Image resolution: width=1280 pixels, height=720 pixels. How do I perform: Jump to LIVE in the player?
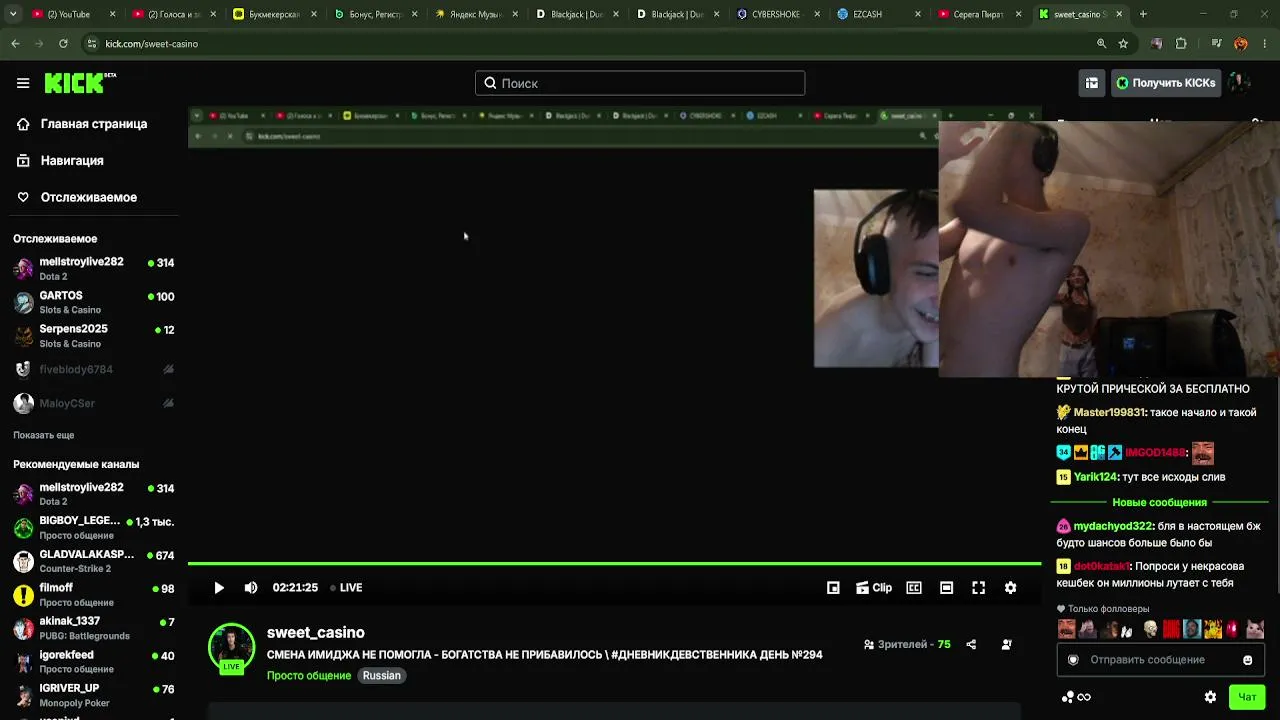(x=346, y=588)
